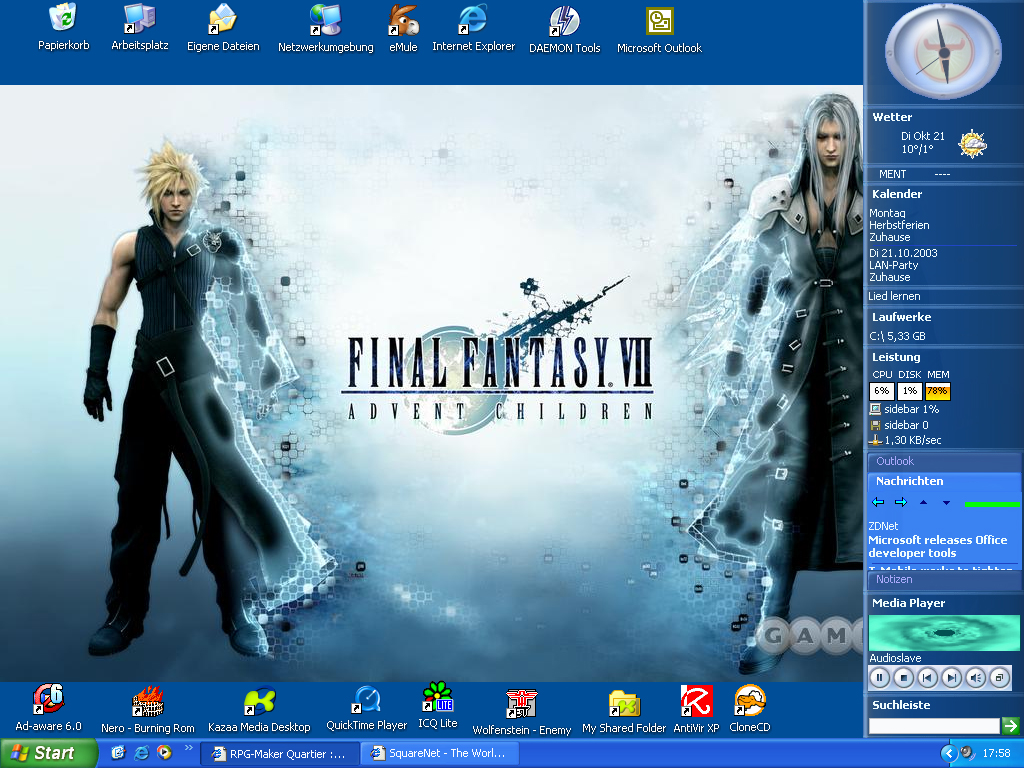This screenshot has width=1024, height=768.
Task: Click the DISK 1% meter box
Action: [x=910, y=391]
